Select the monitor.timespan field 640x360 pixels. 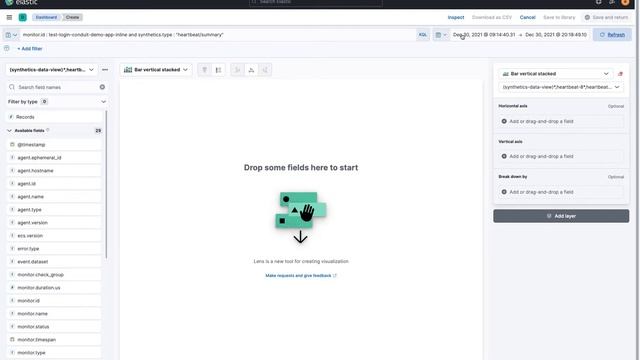54,340
